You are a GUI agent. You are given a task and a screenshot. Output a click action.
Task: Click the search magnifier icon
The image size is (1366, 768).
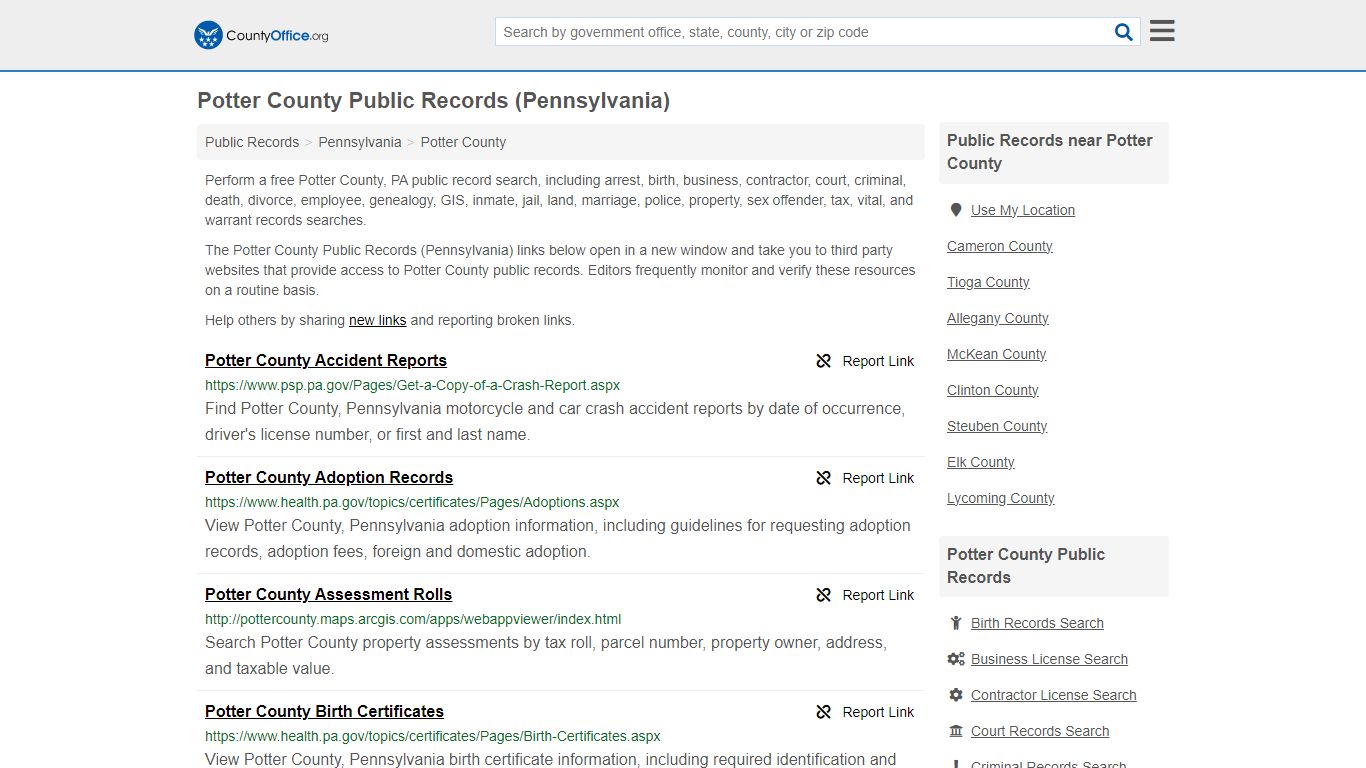click(x=1124, y=32)
